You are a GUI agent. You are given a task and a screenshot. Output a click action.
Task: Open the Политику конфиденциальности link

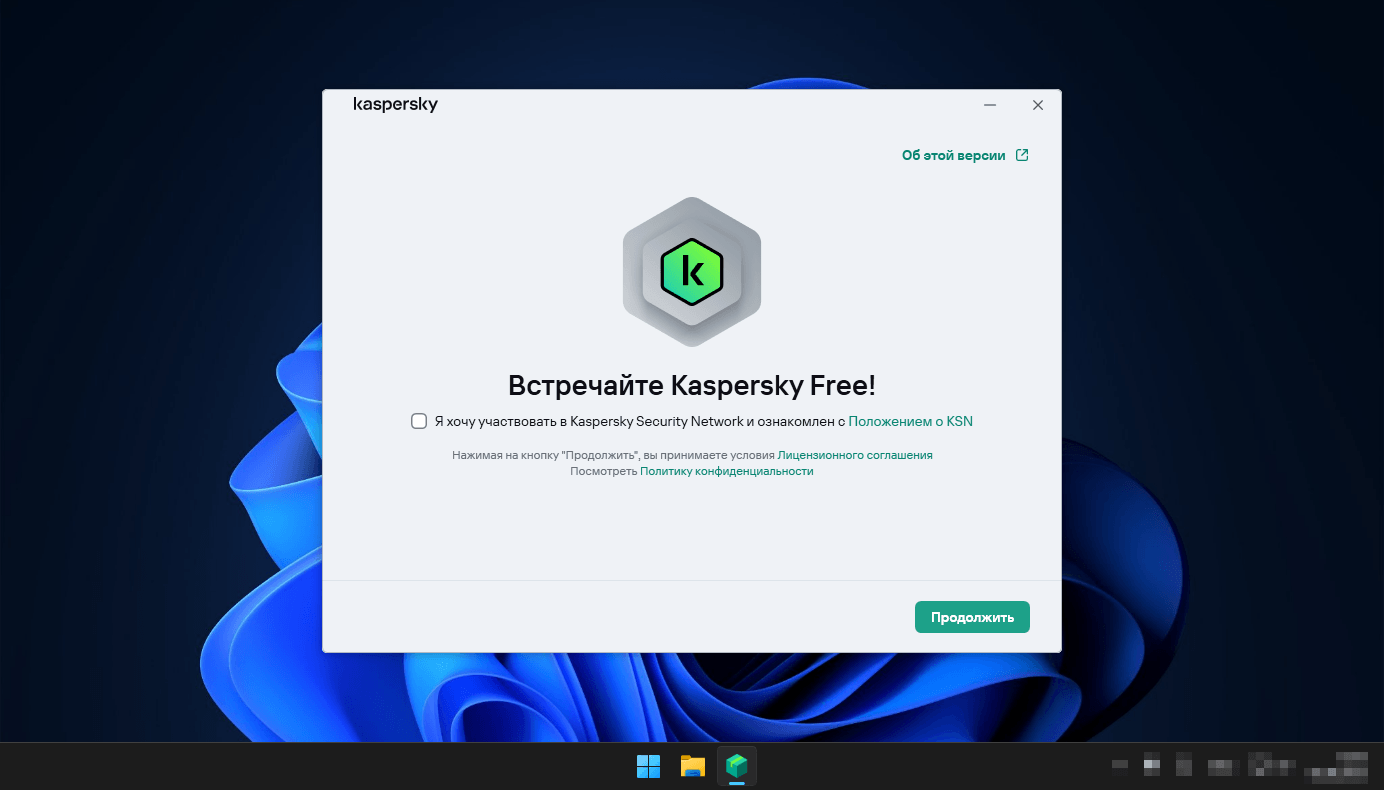pos(727,471)
